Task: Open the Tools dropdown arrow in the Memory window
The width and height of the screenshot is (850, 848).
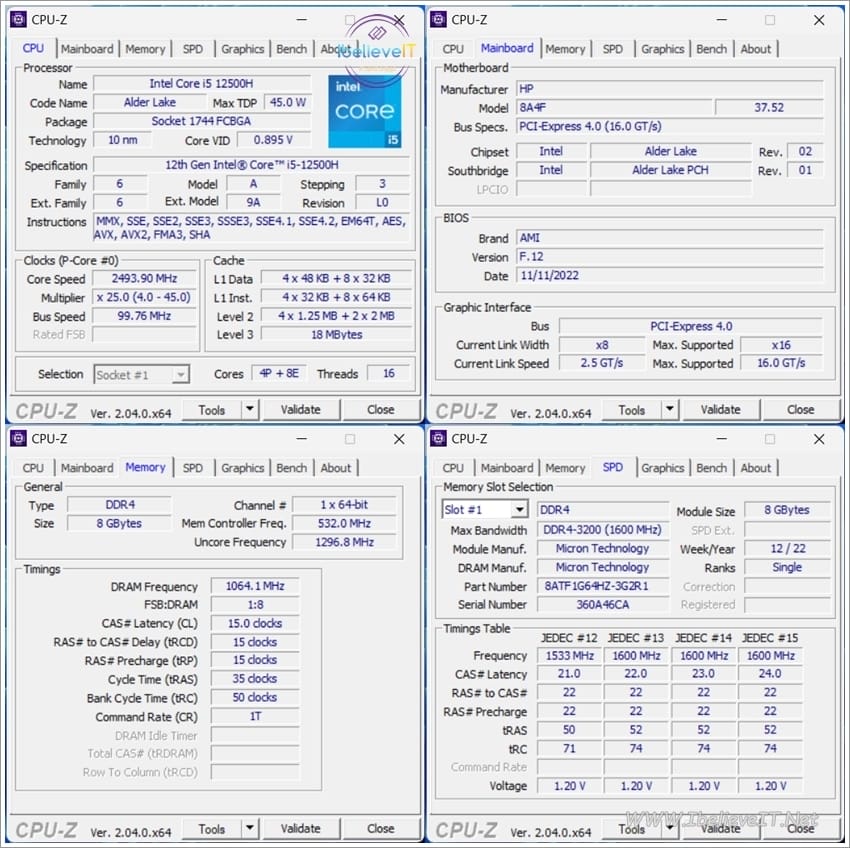Action: click(249, 828)
